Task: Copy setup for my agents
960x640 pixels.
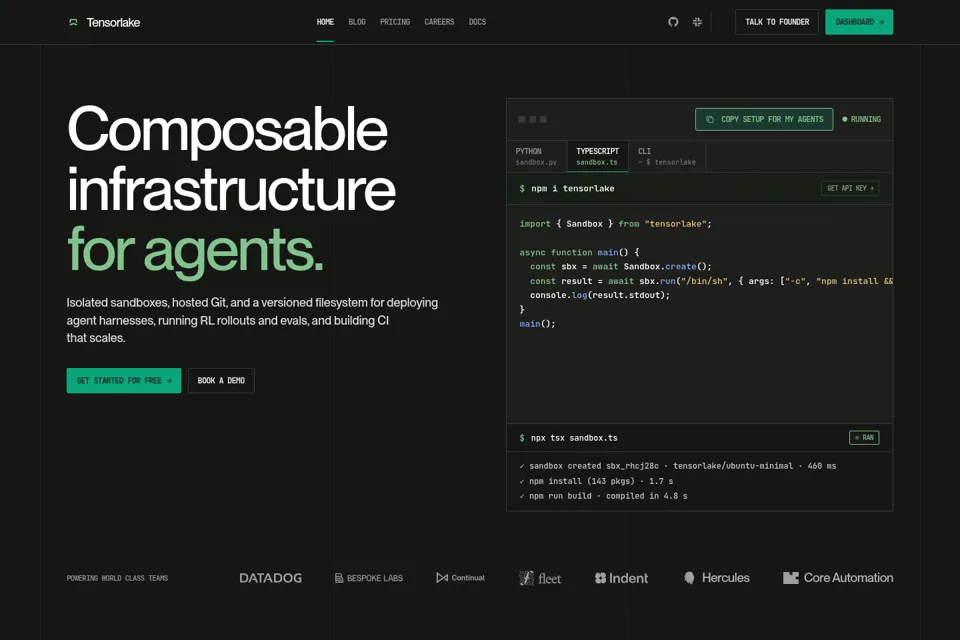Action: (x=764, y=119)
